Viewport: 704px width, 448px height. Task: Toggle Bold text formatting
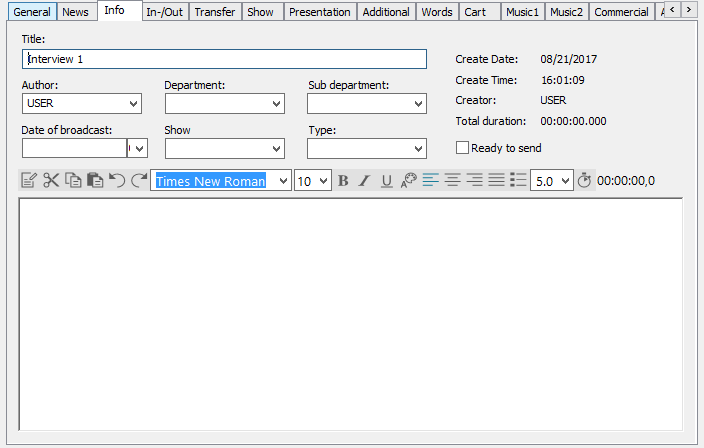tap(343, 181)
